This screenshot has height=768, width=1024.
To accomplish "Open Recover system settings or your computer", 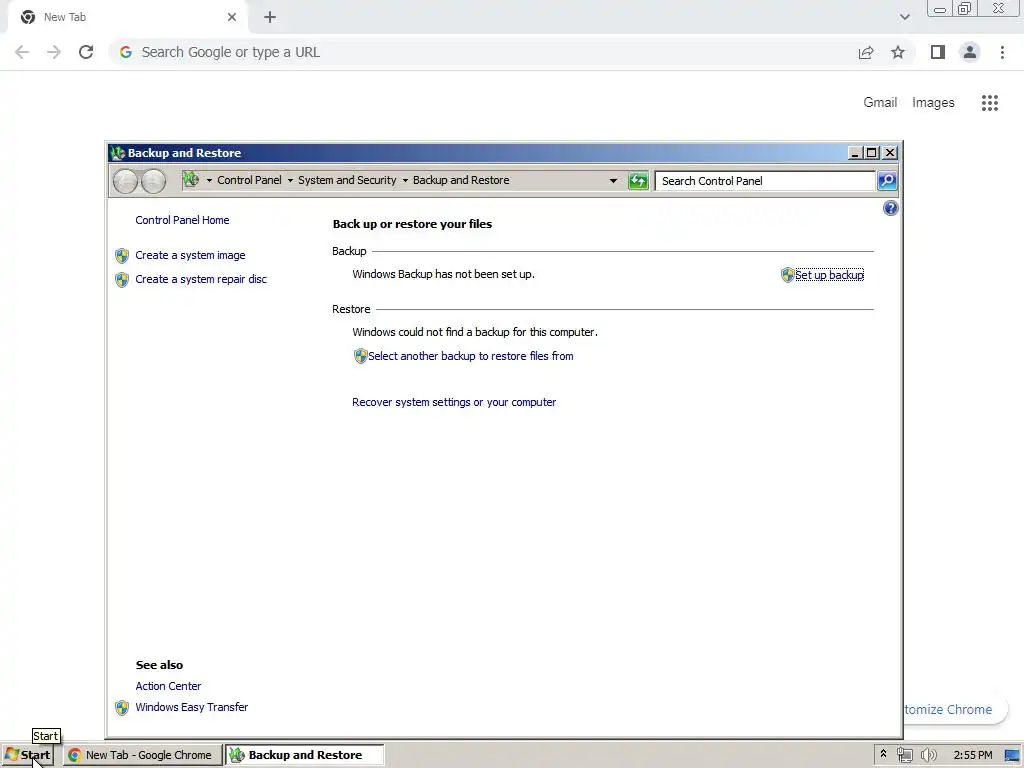I will point(454,402).
